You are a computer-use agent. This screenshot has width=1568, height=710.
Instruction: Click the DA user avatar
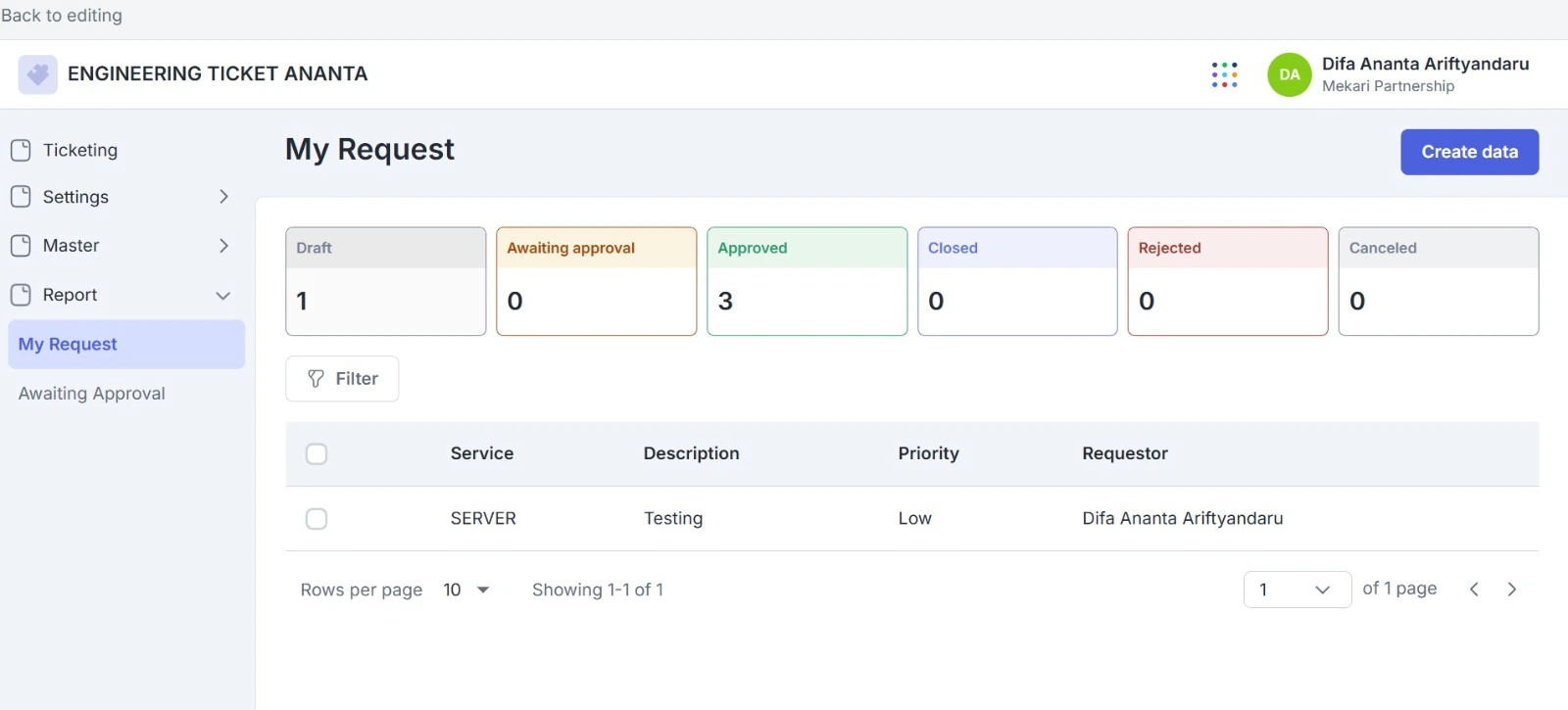pos(1289,74)
